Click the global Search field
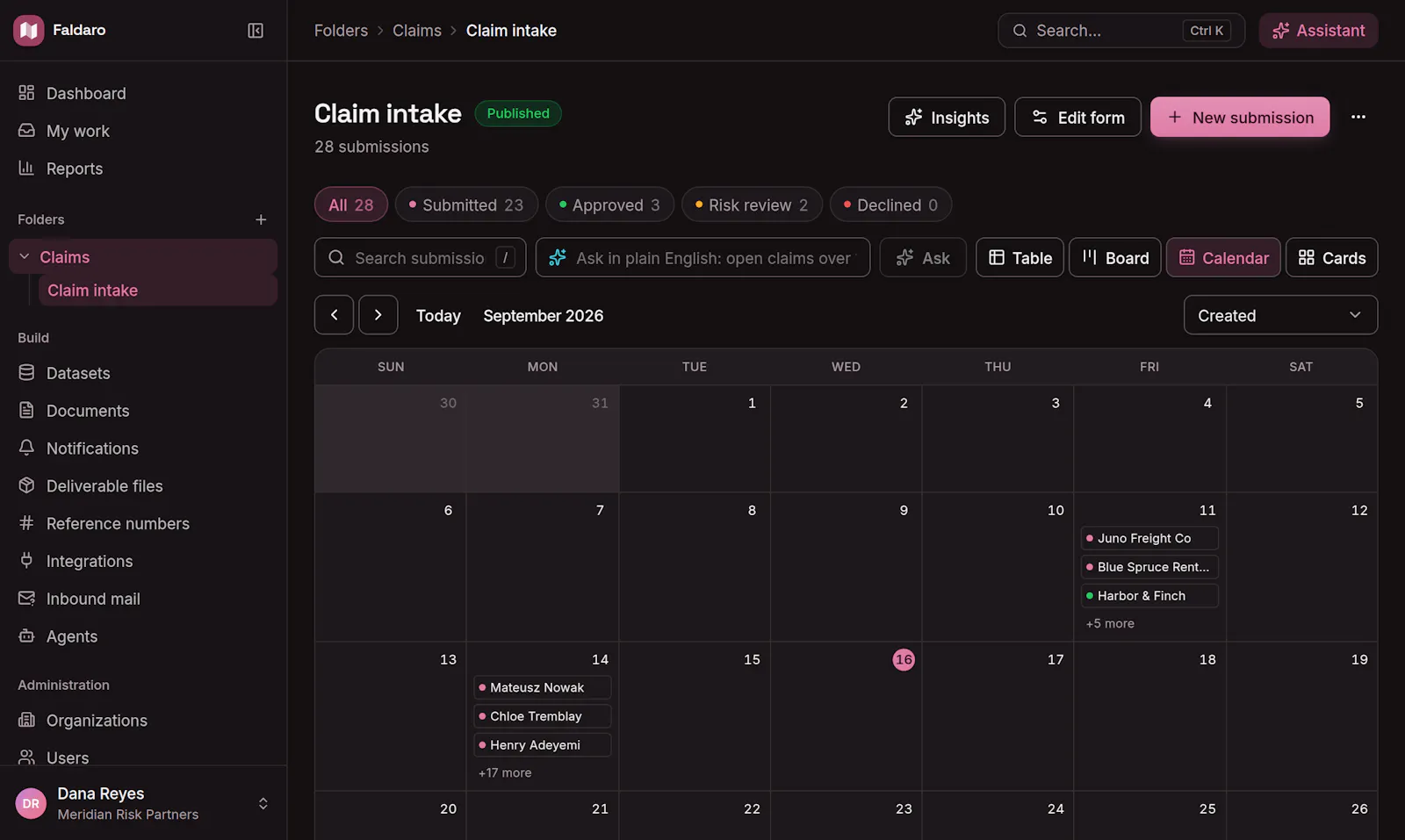This screenshot has height=840, width=1405. tap(1121, 31)
